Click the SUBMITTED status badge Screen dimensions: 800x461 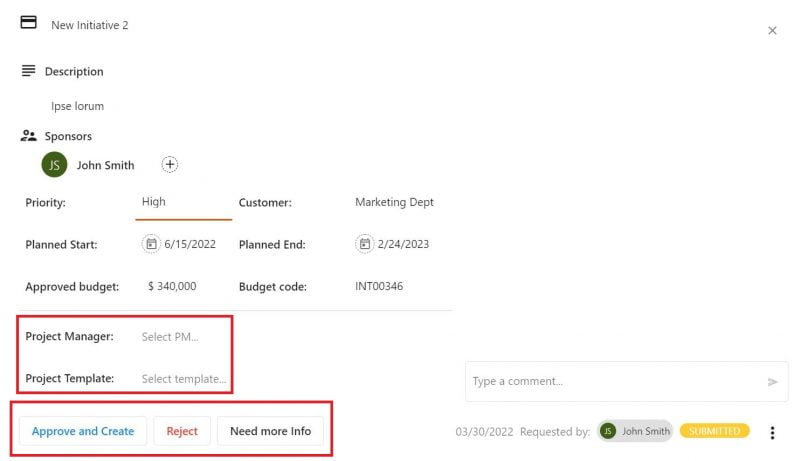tap(714, 431)
